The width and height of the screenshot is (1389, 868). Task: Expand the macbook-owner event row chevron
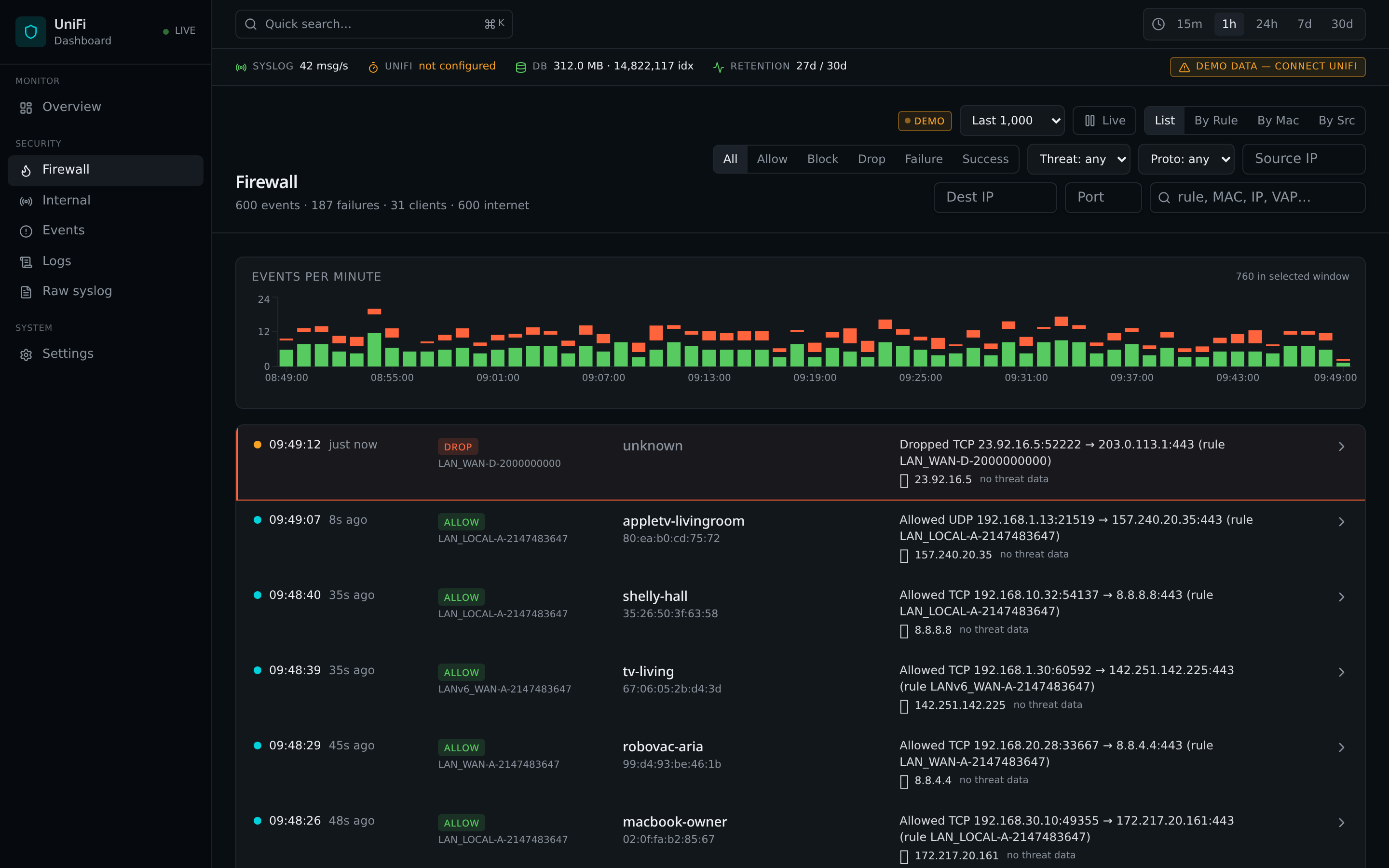[x=1341, y=823]
